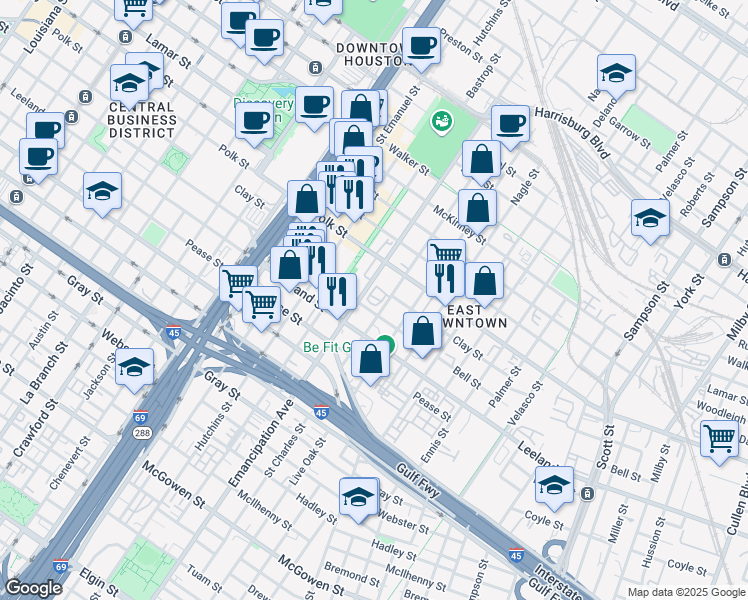Select the restaurant marker above East Downtown label
Image resolution: width=748 pixels, height=600 pixels.
pos(446,282)
